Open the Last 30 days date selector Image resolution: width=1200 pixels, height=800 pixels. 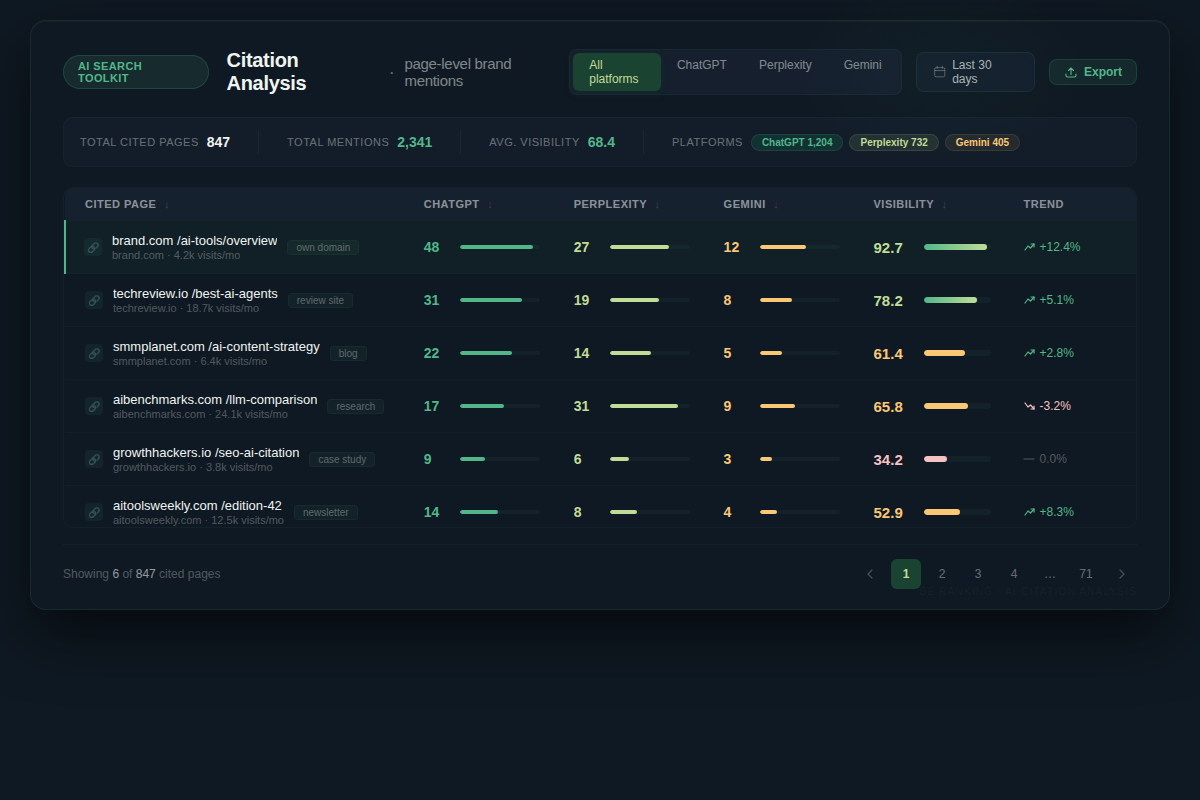975,72
